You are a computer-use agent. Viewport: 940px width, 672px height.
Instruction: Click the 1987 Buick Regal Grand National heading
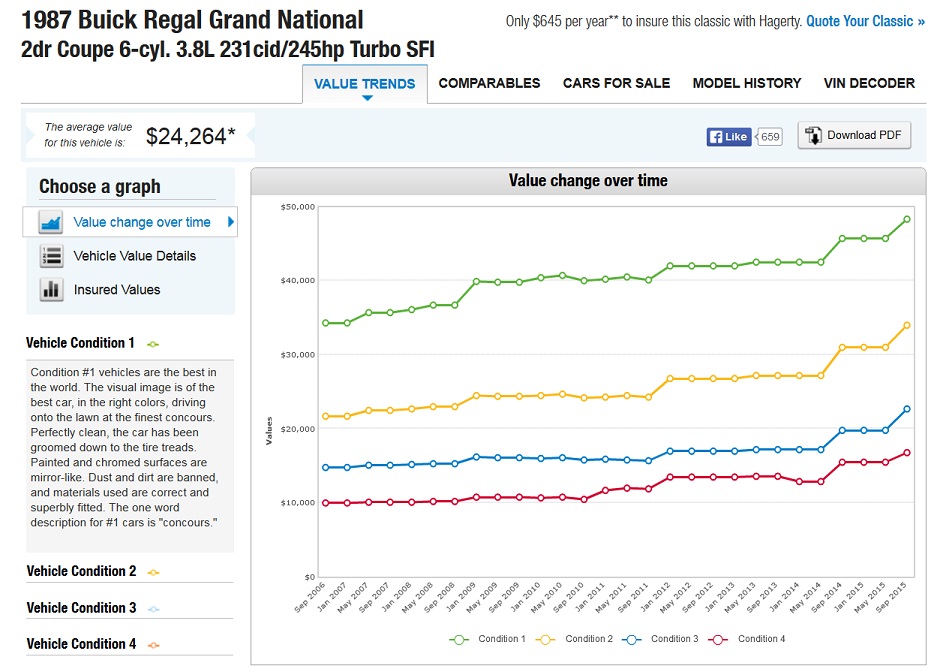point(192,20)
